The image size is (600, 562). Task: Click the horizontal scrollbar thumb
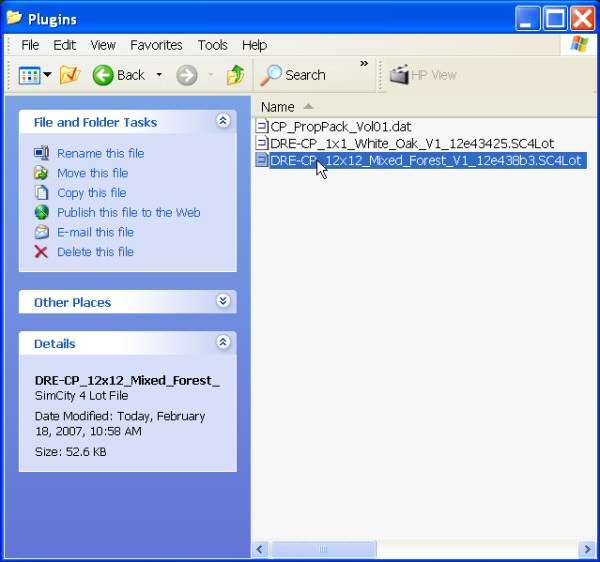click(323, 549)
